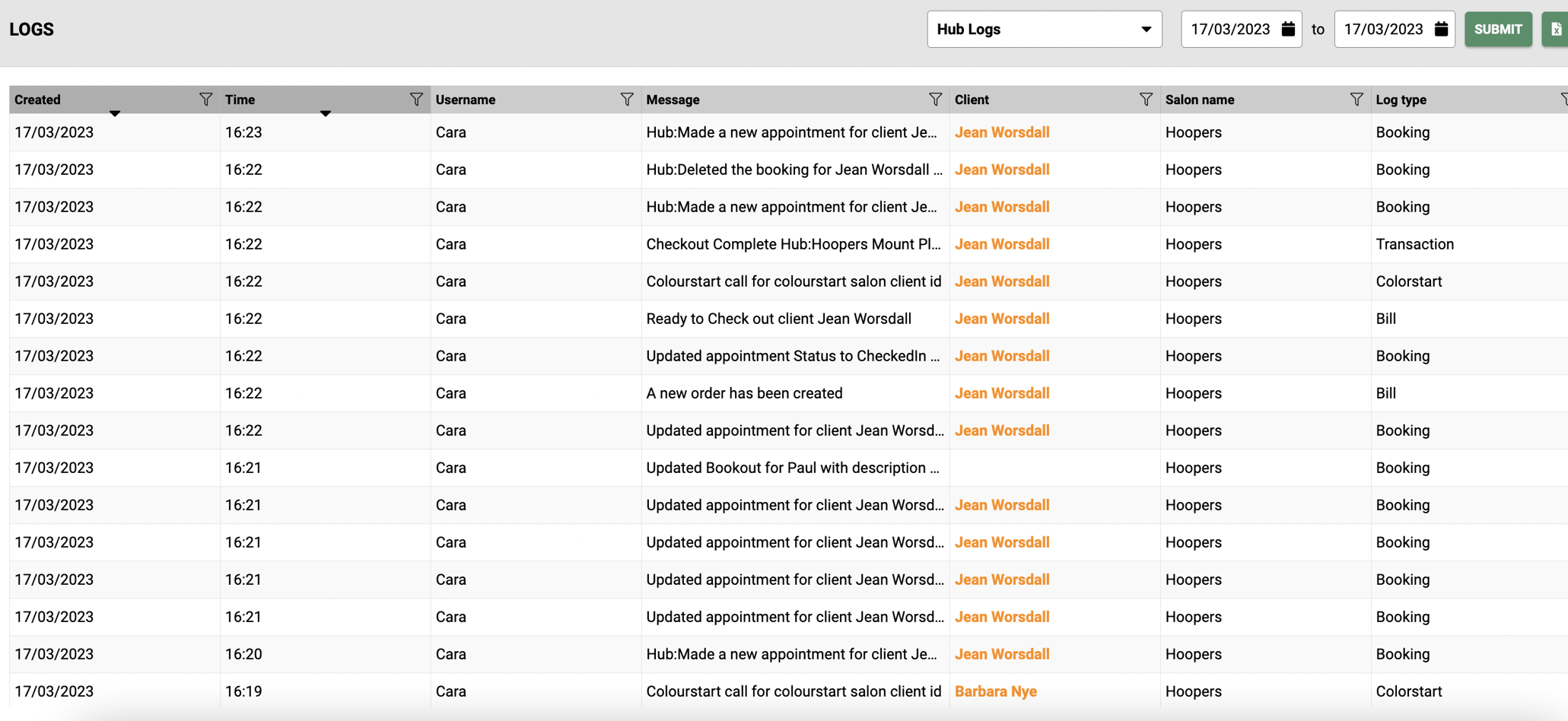Open Barbara Nye client link
Image resolution: width=1568 pixels, height=721 pixels.
995,691
